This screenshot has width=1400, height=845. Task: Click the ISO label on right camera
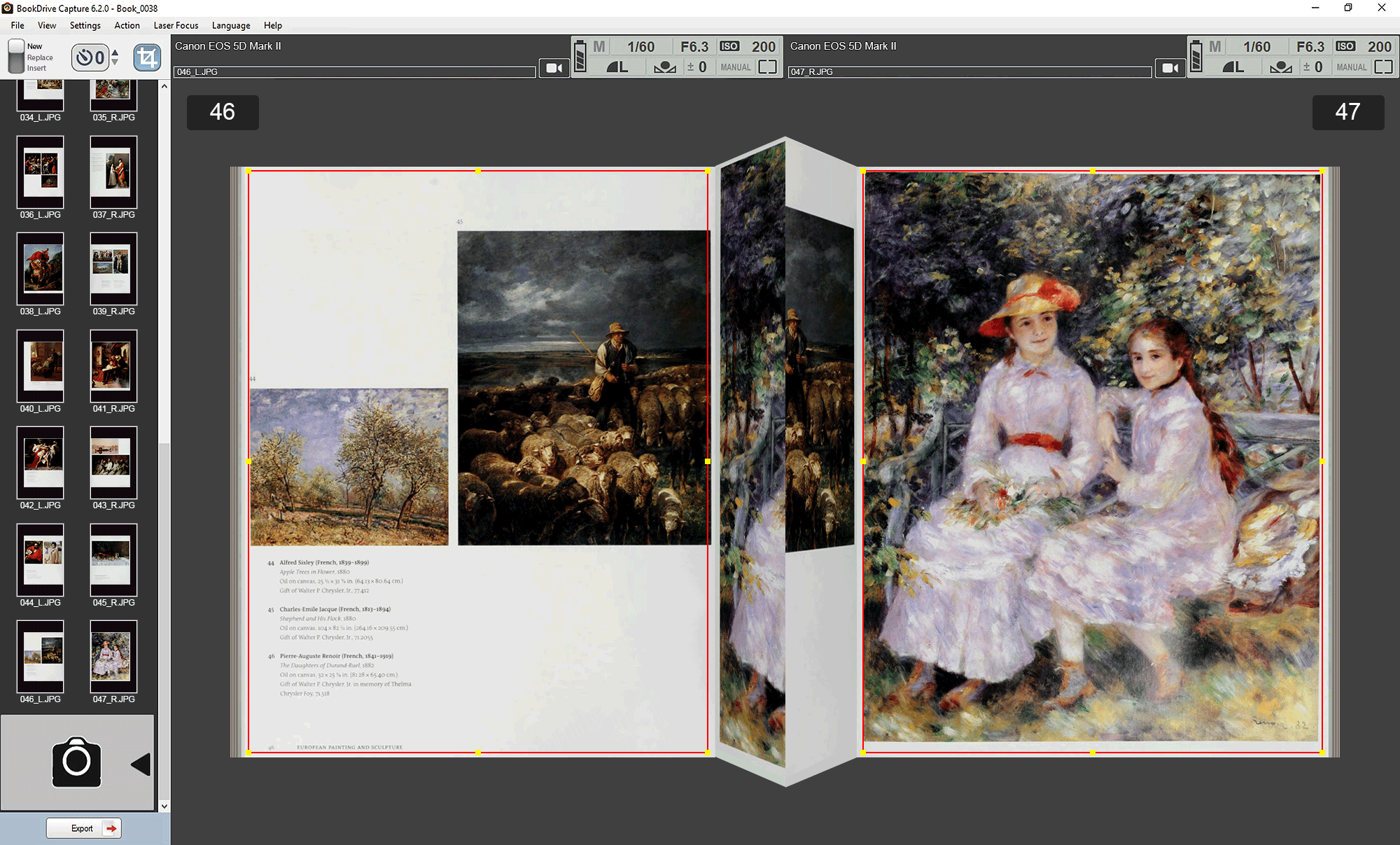(x=1345, y=46)
